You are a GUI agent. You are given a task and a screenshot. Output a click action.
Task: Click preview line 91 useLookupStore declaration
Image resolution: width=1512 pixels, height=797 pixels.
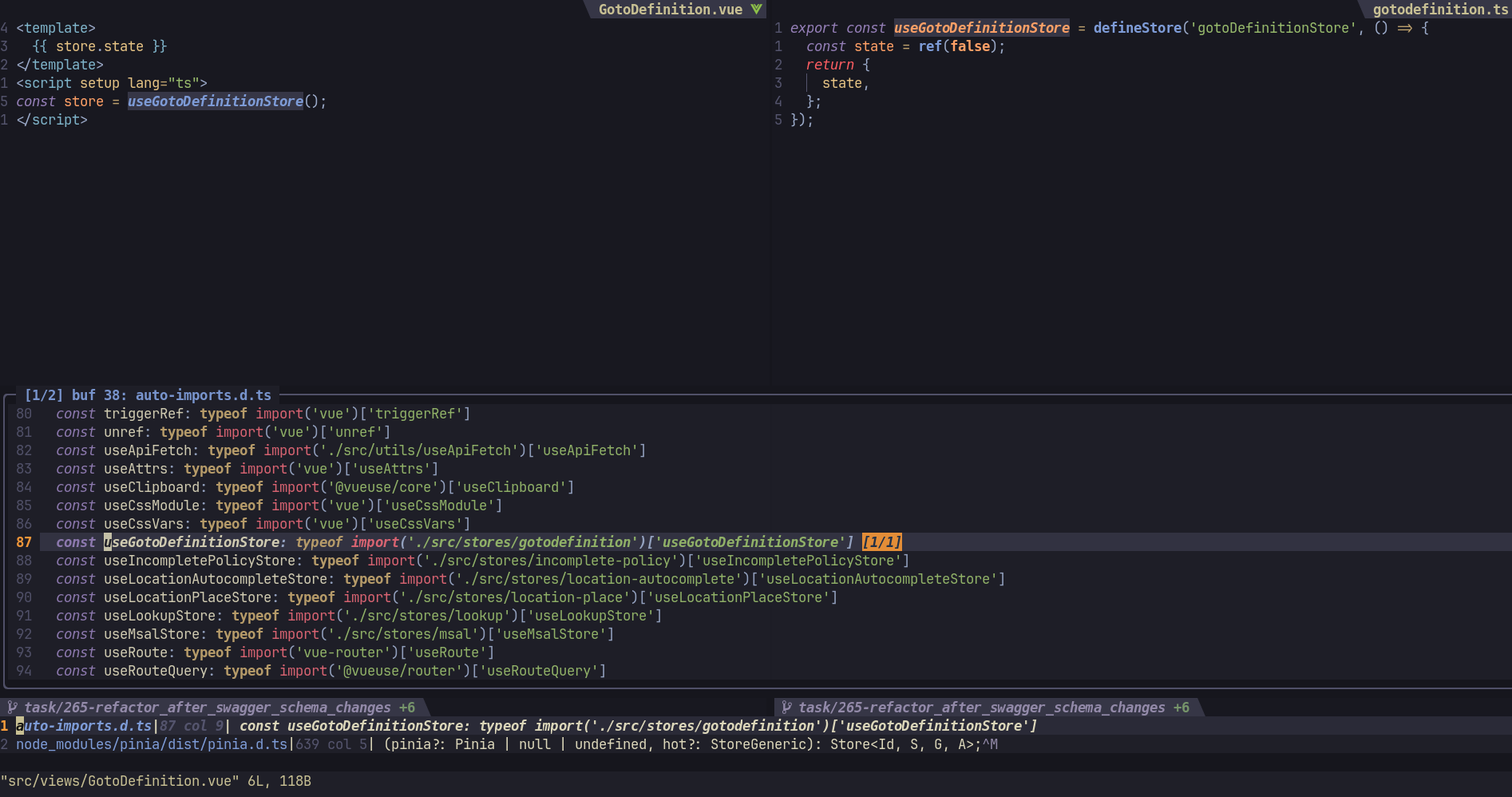[359, 616]
